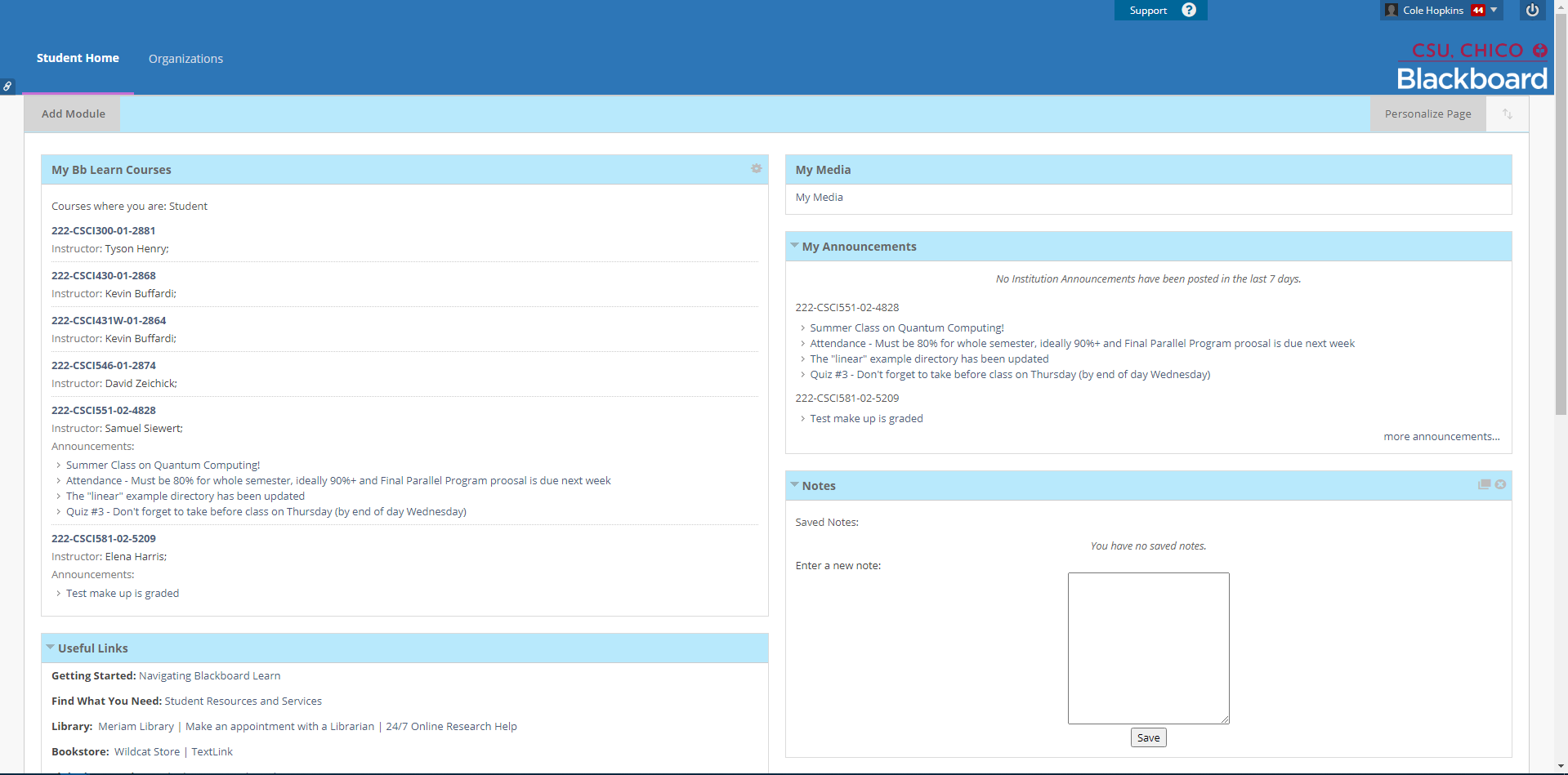Click the reorder modules arrows icon
The image size is (1568, 775).
click(x=1506, y=114)
